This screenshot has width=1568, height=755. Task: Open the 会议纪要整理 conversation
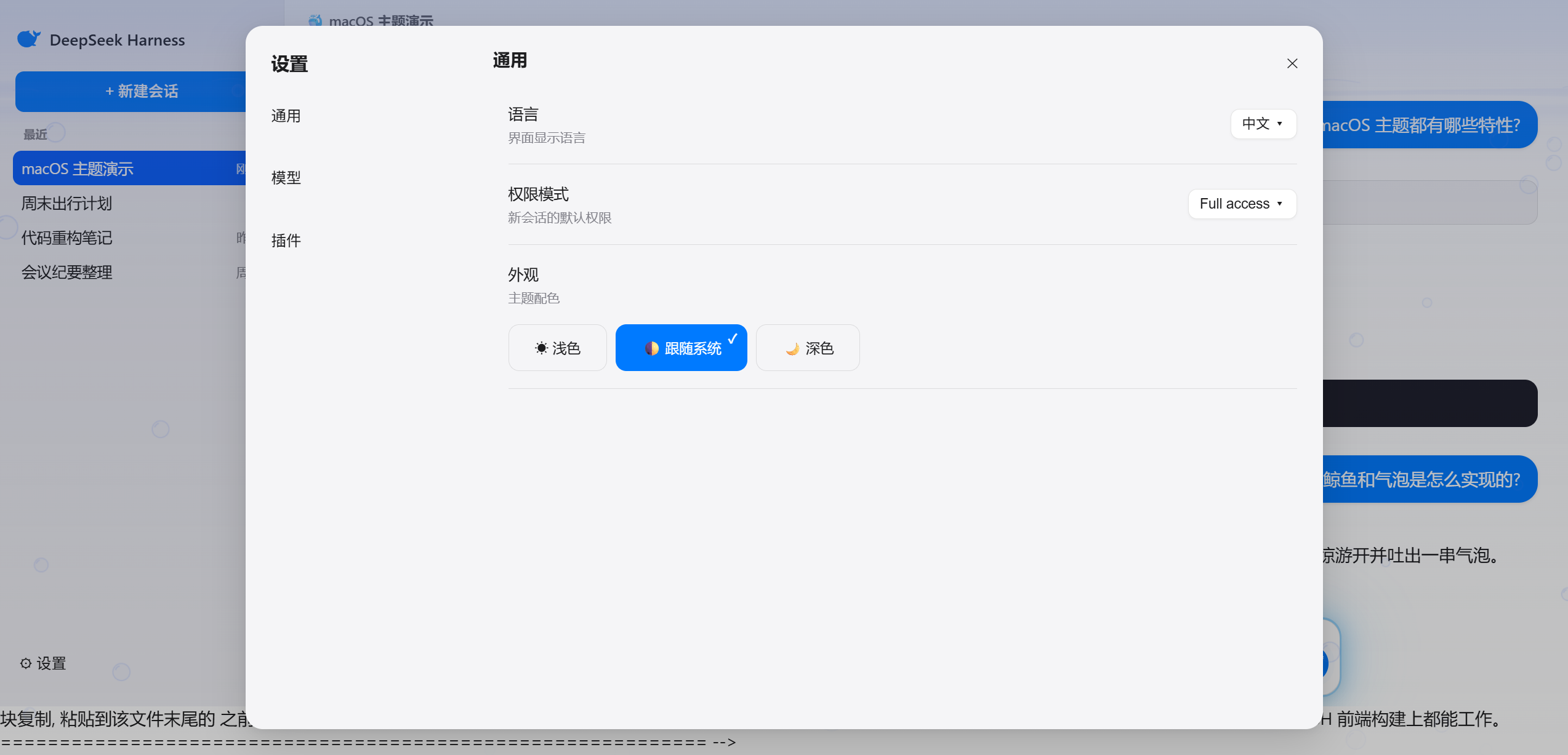(129, 272)
